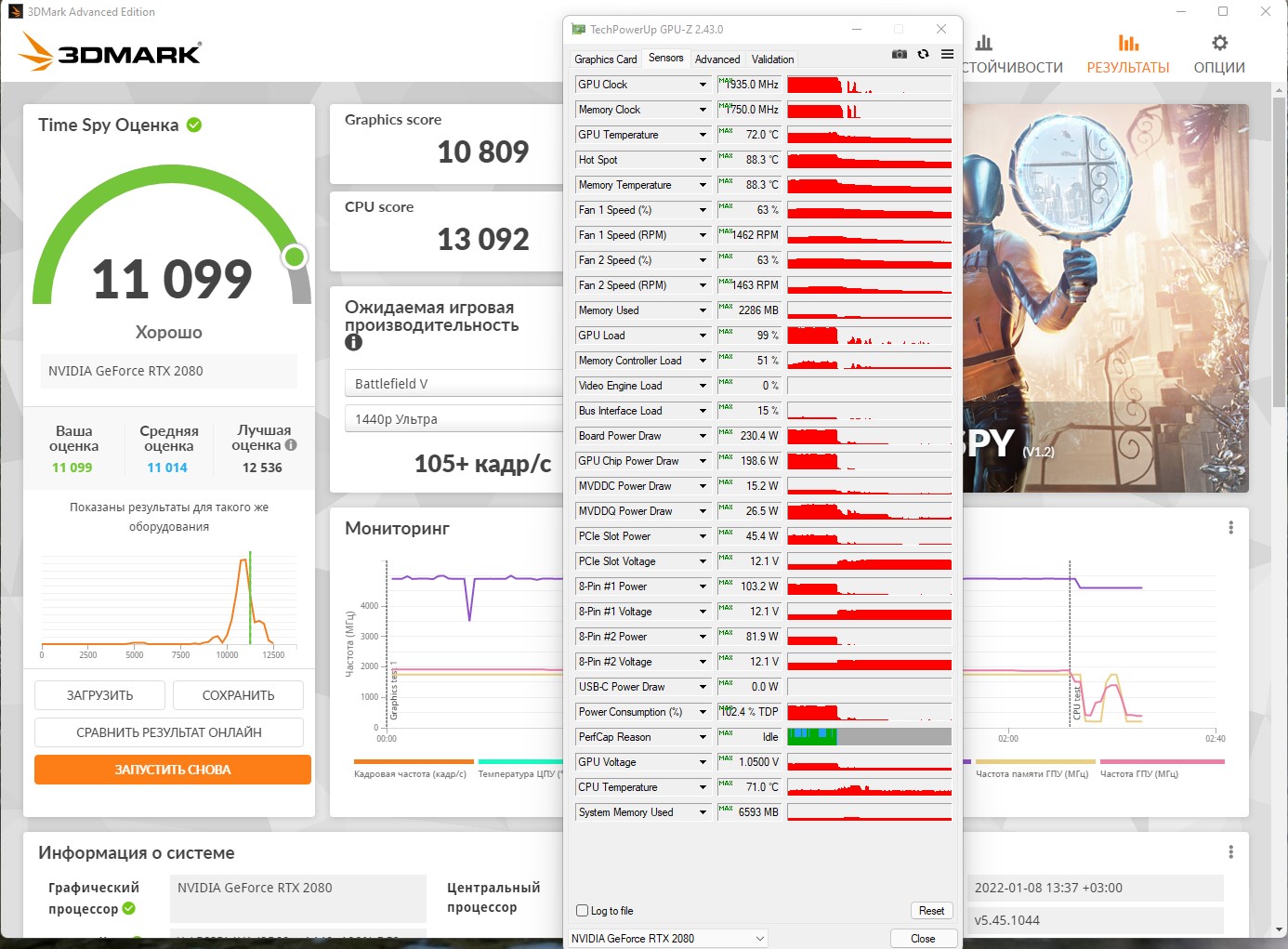Toggle the Log to file checkbox
Viewport: 1288px width, 949px height.
click(583, 911)
